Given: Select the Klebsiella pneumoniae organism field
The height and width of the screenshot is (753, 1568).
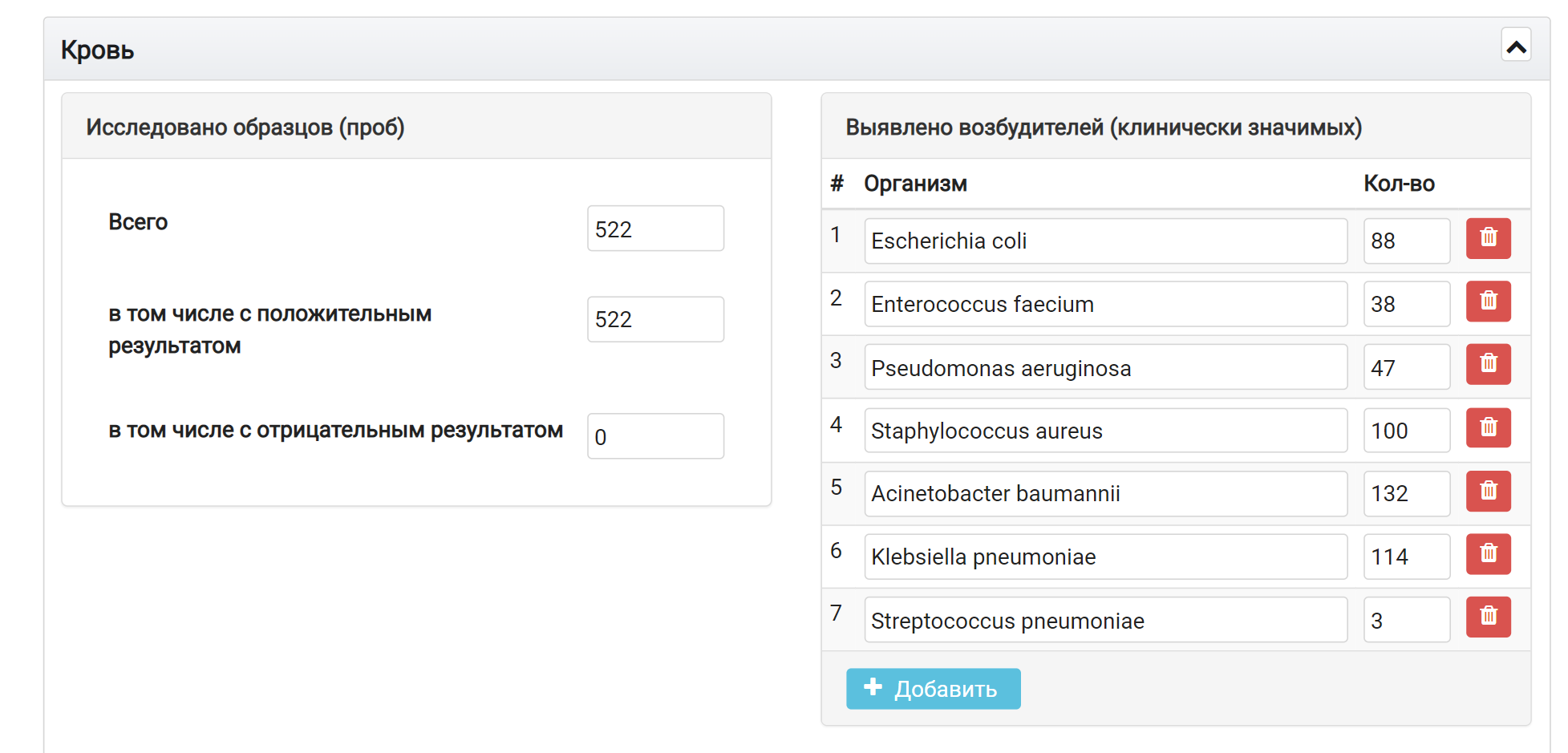Looking at the screenshot, I should click(1105, 557).
